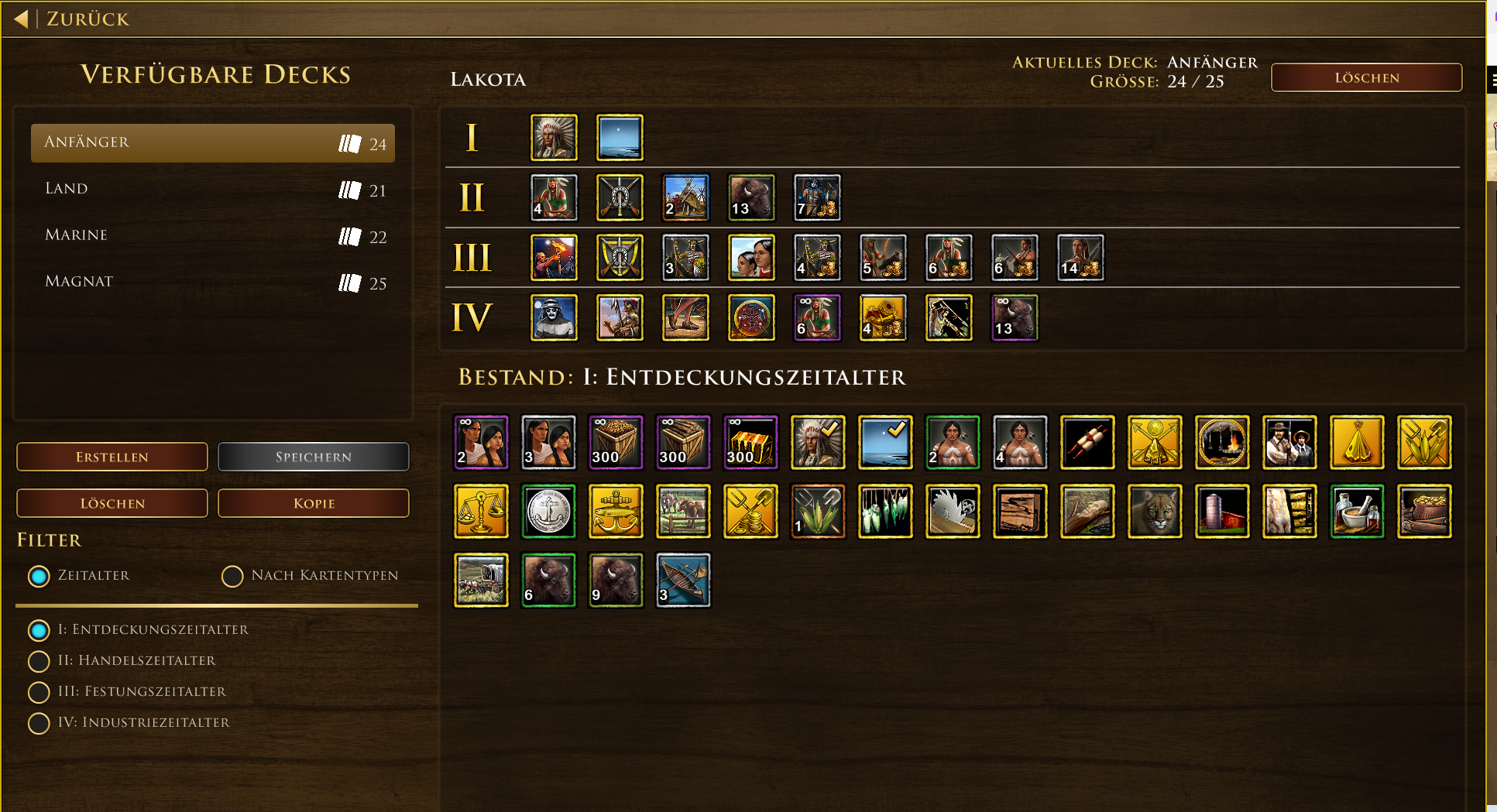Select the golden tipi card
This screenshot has width=1497, height=812.
(x=1357, y=443)
